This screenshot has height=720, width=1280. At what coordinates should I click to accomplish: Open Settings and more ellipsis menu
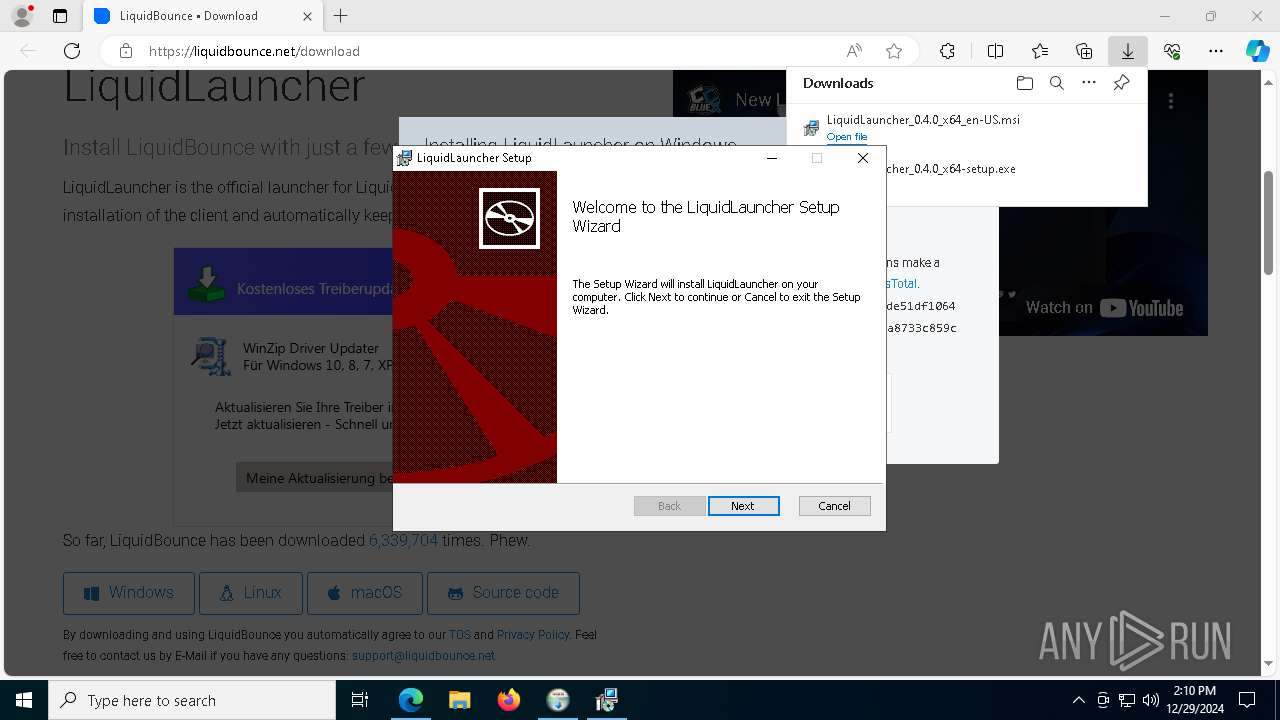1216,51
